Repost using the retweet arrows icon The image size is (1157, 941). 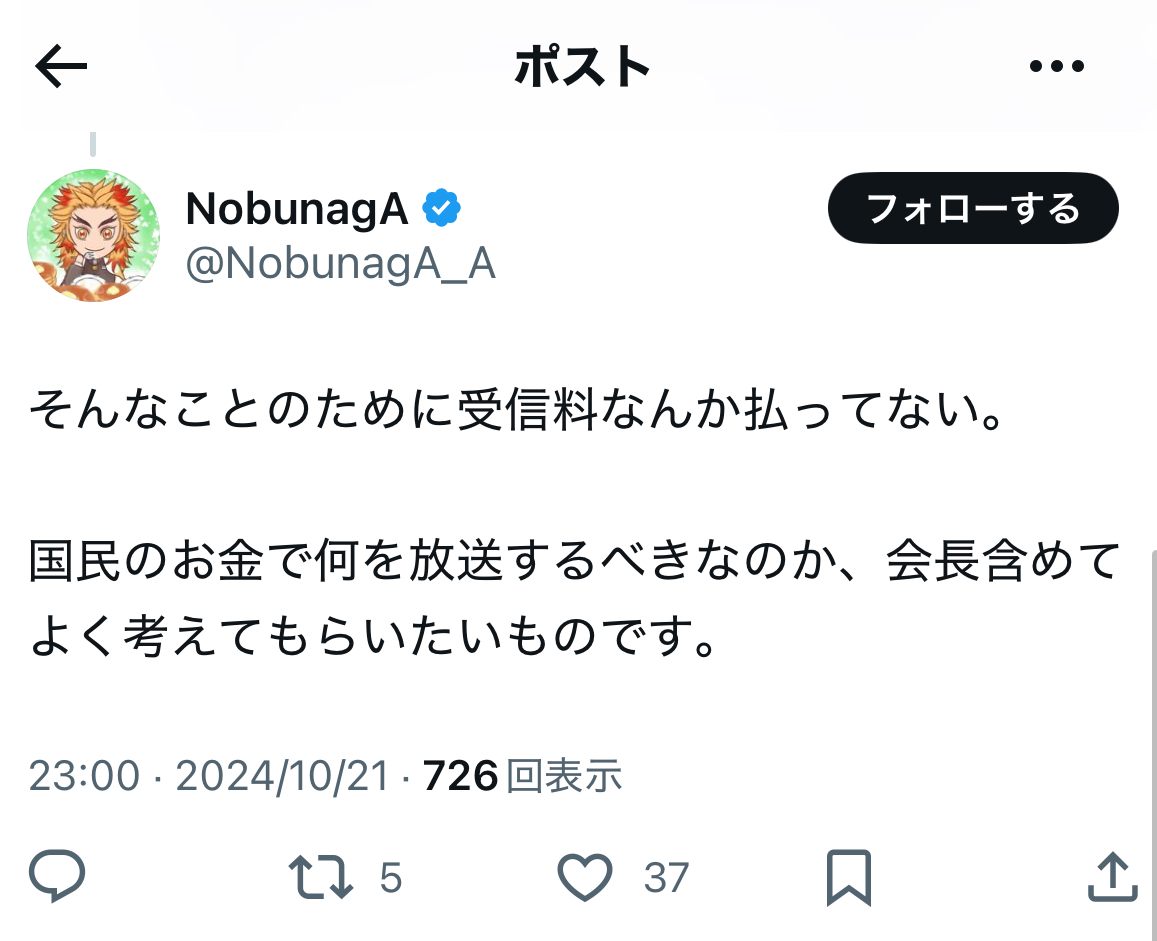pos(320,877)
